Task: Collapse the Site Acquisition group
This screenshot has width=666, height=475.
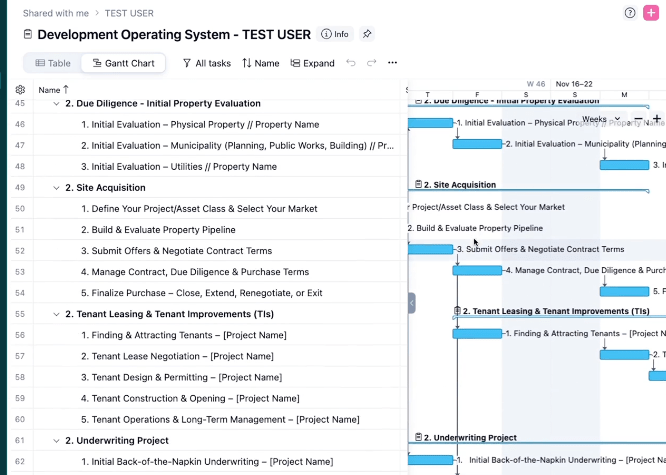Action: (56, 188)
